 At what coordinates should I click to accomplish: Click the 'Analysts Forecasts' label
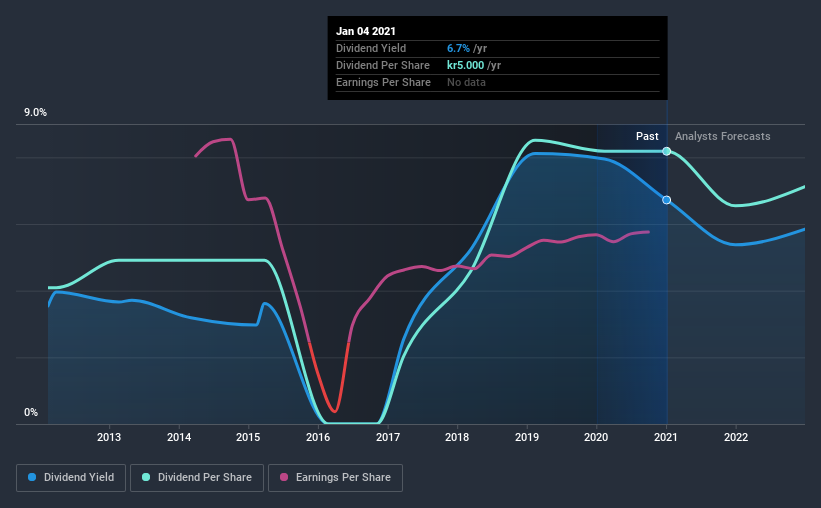point(723,136)
